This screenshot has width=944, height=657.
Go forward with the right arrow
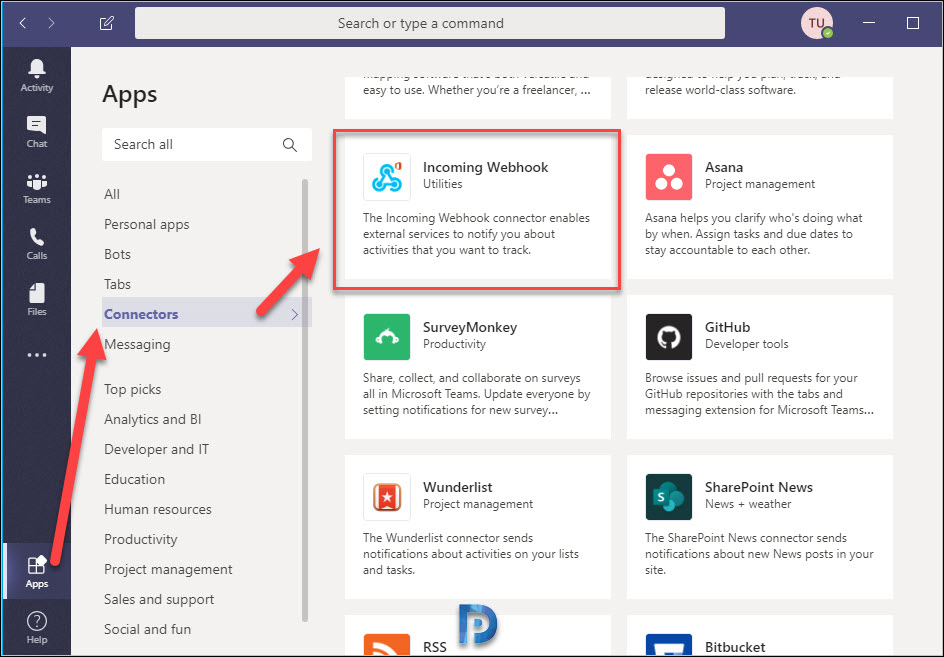click(x=51, y=23)
